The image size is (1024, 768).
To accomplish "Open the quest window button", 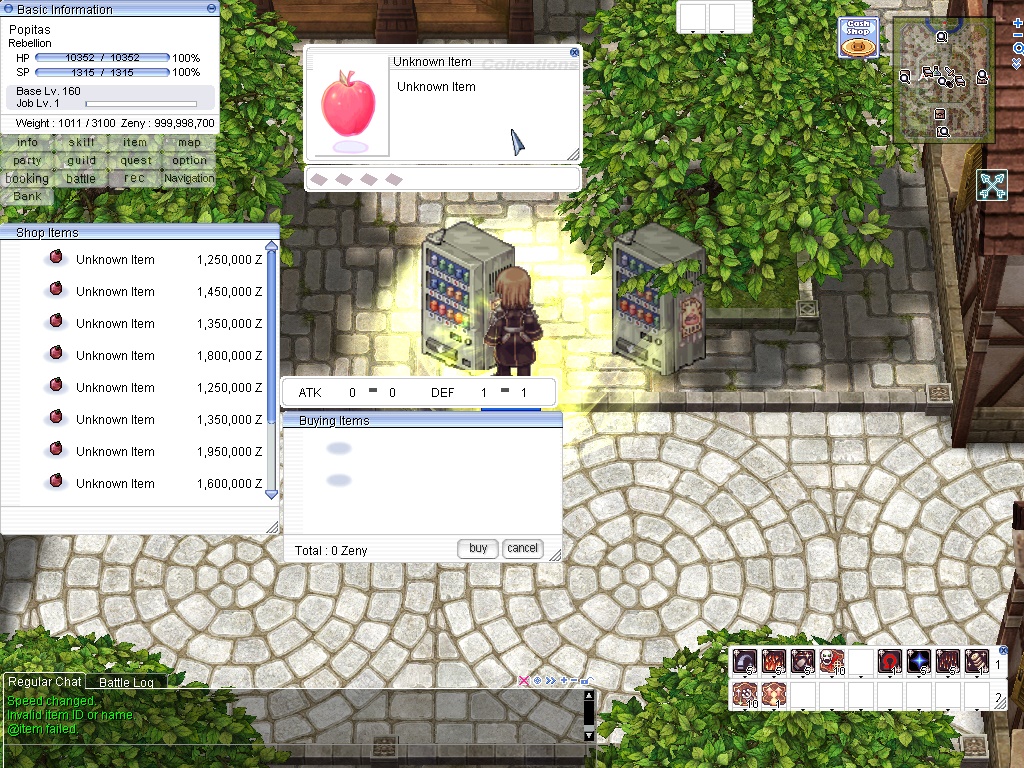I will tap(135, 161).
